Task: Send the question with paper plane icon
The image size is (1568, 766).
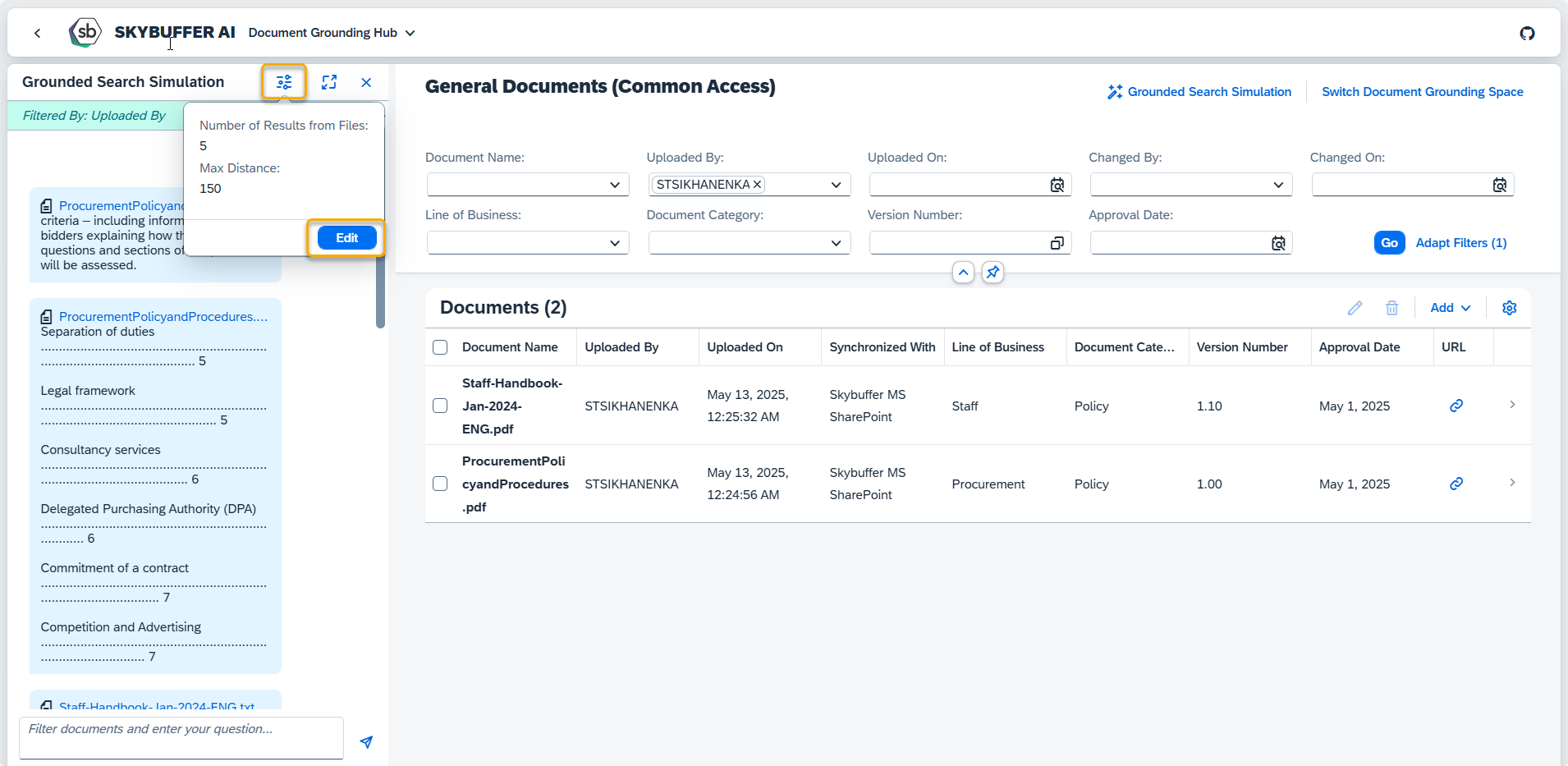Action: pyautogui.click(x=366, y=742)
